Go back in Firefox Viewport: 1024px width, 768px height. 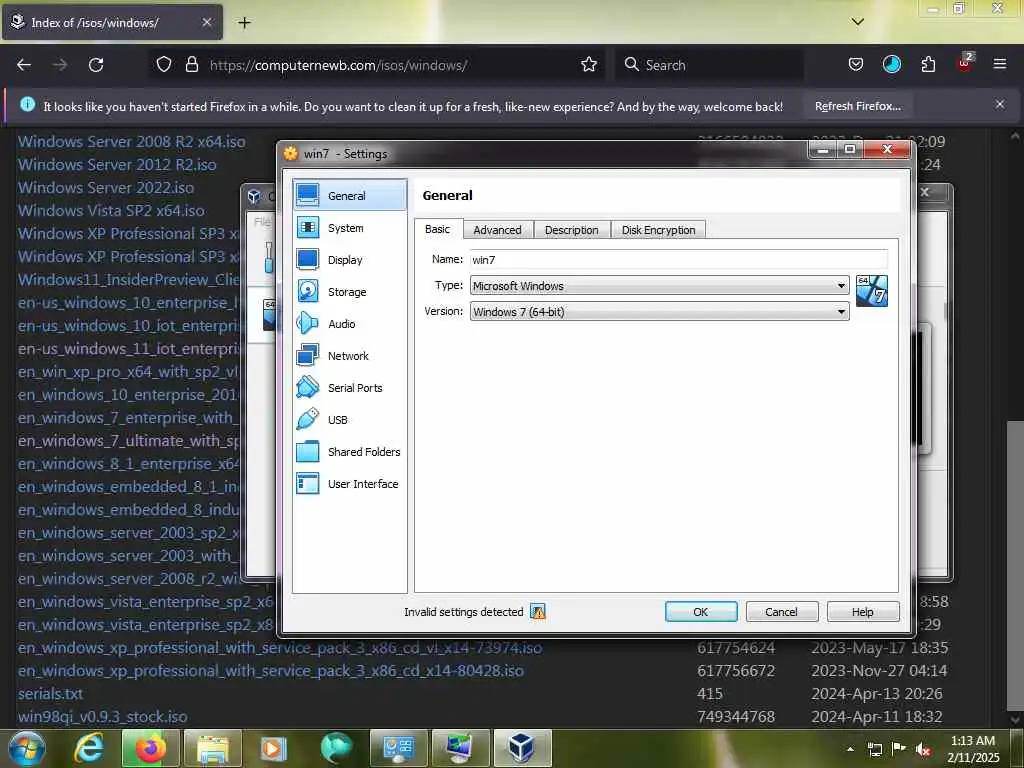tap(24, 65)
